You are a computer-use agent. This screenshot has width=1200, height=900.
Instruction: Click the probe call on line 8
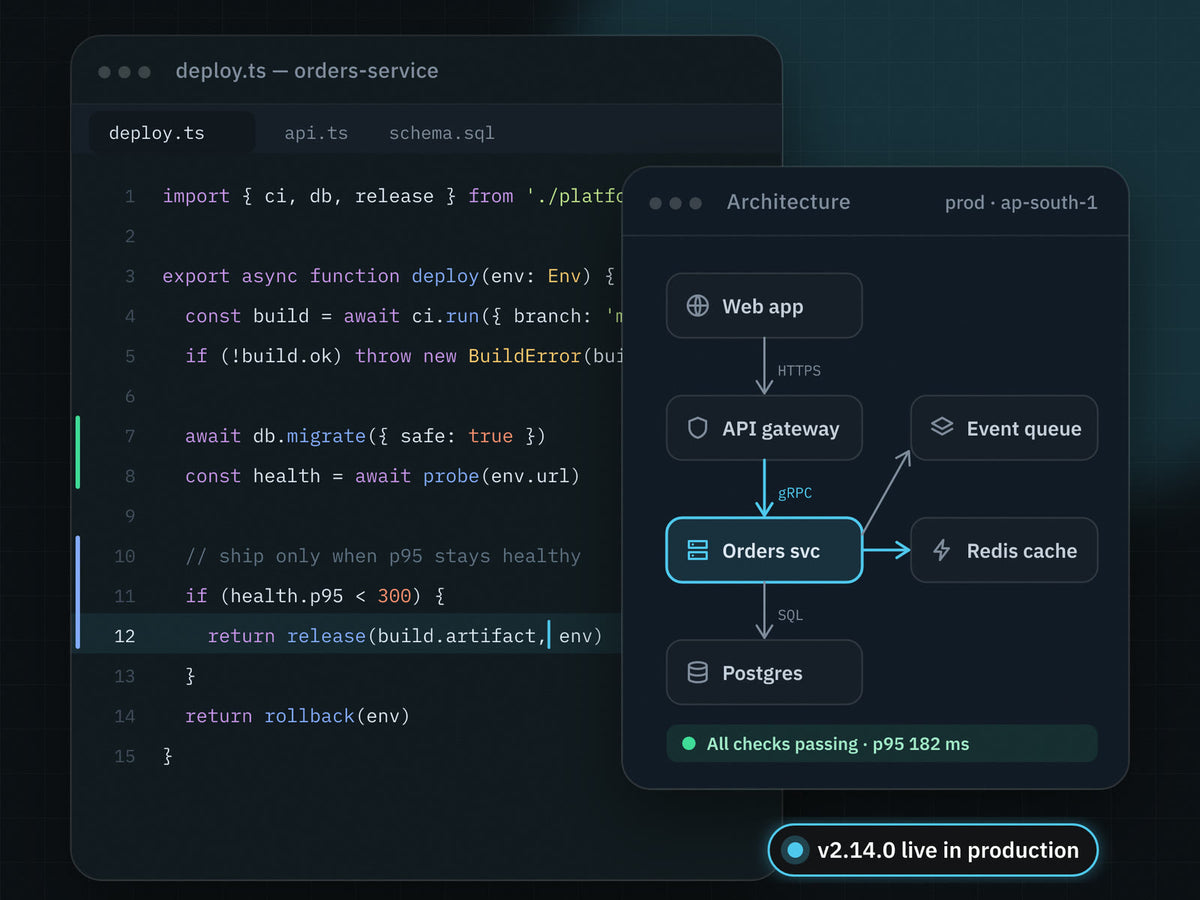point(451,476)
